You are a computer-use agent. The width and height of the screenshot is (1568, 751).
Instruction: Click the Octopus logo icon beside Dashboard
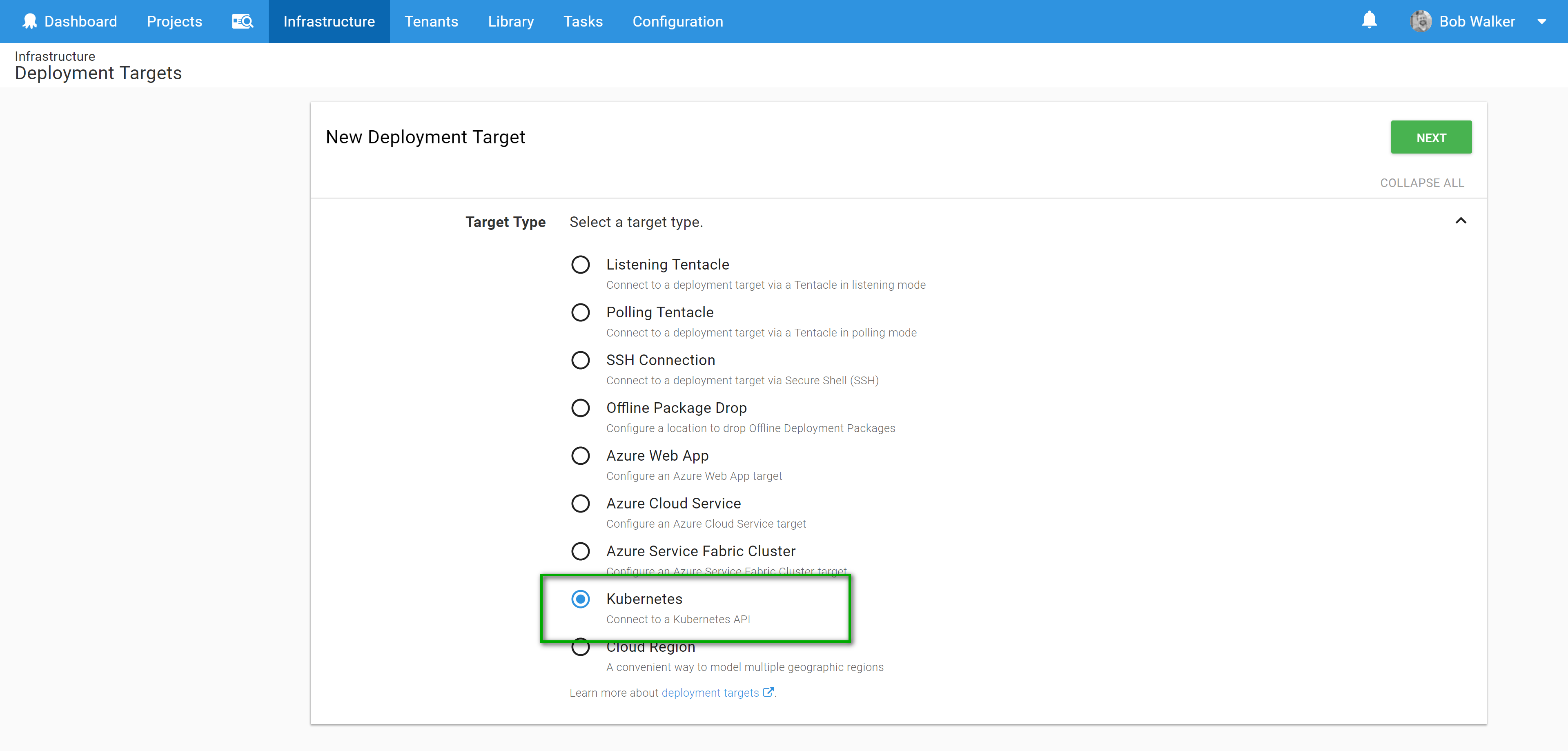[x=29, y=21]
